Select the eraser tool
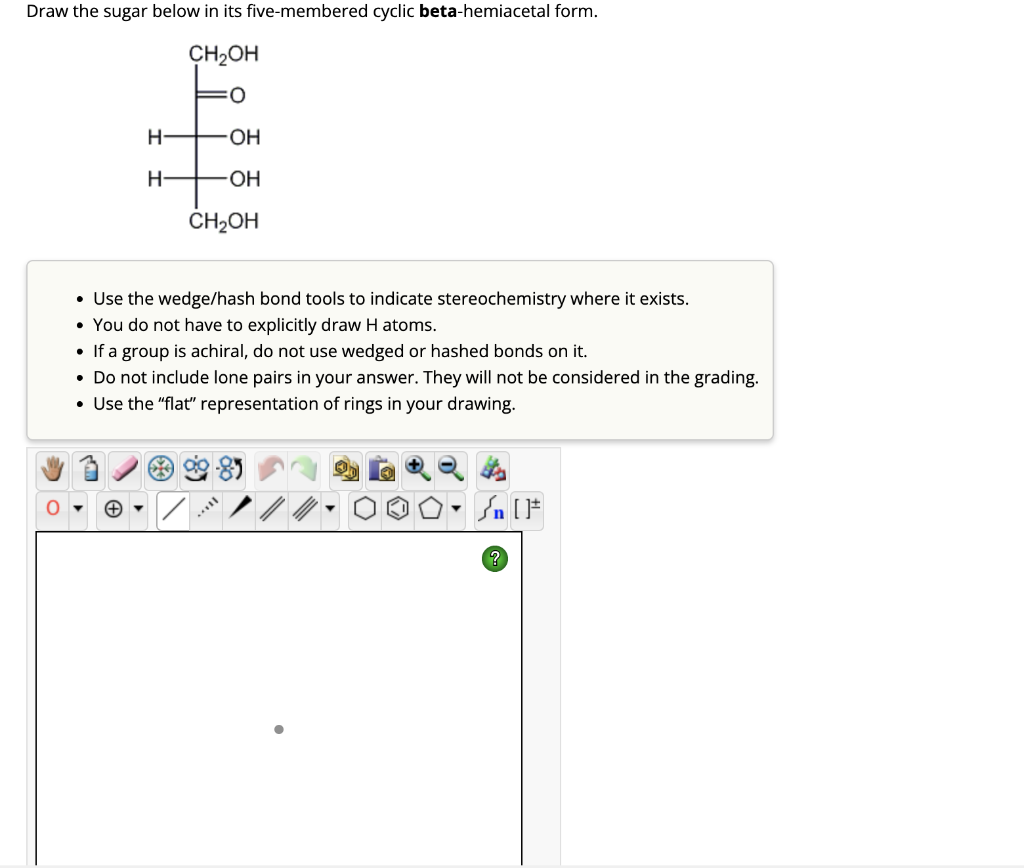 pos(123,468)
